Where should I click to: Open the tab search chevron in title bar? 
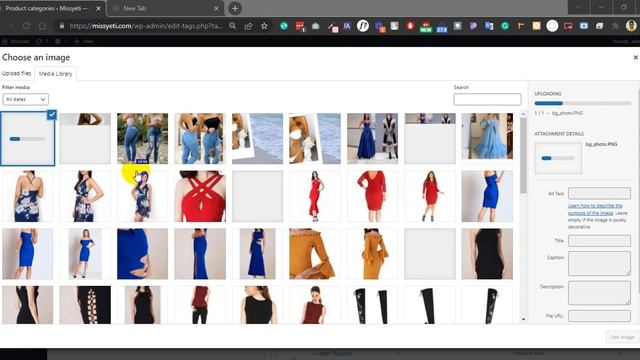(578, 8)
